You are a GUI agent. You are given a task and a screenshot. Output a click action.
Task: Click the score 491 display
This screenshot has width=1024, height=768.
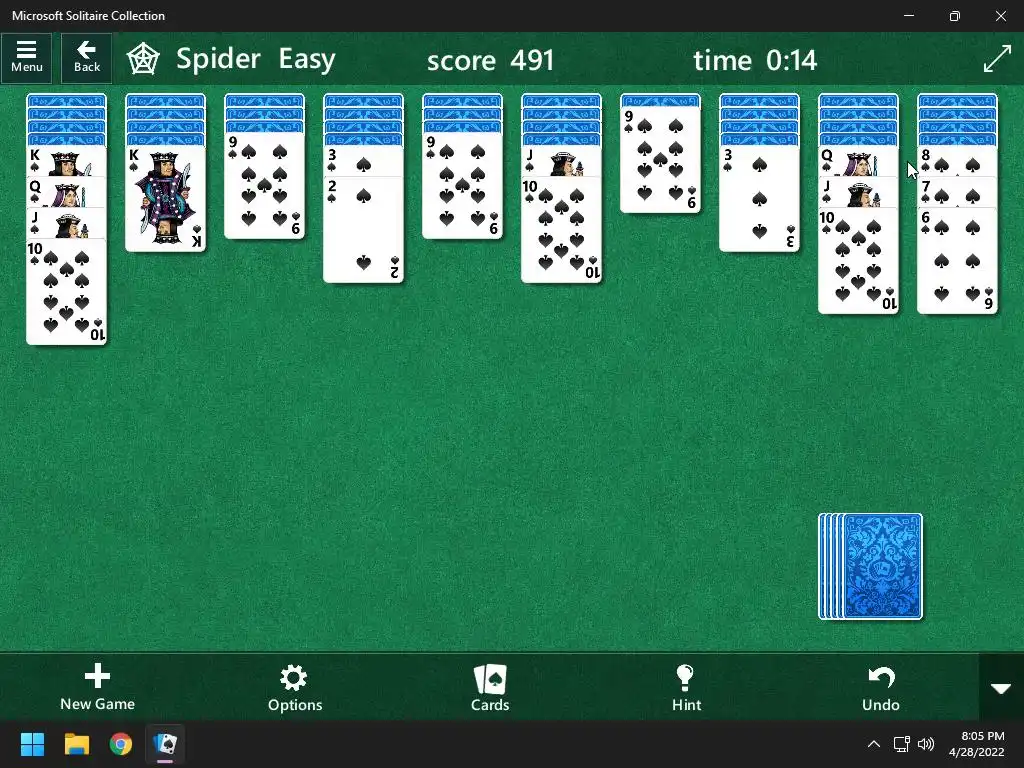(490, 60)
